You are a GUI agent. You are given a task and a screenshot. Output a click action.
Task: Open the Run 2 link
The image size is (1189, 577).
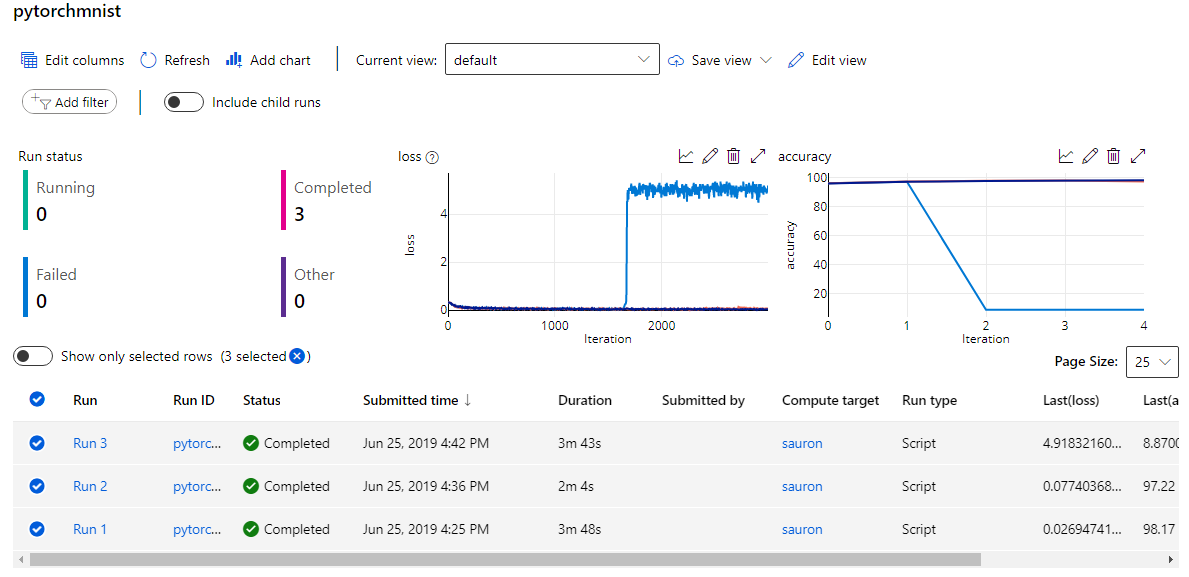coord(90,486)
